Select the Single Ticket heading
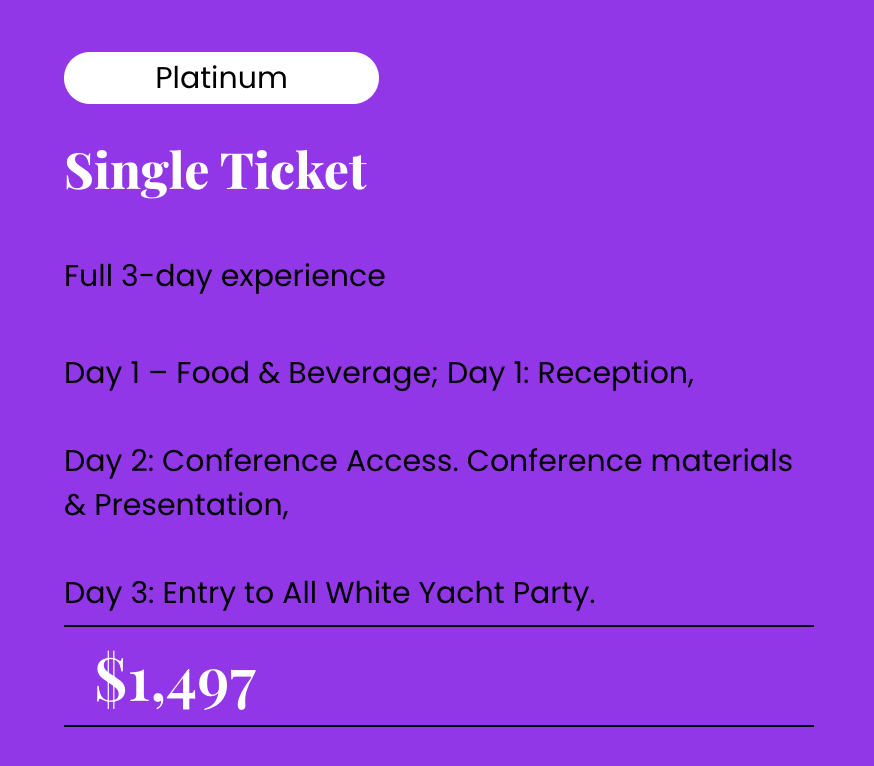Image resolution: width=874 pixels, height=766 pixels. click(x=216, y=172)
